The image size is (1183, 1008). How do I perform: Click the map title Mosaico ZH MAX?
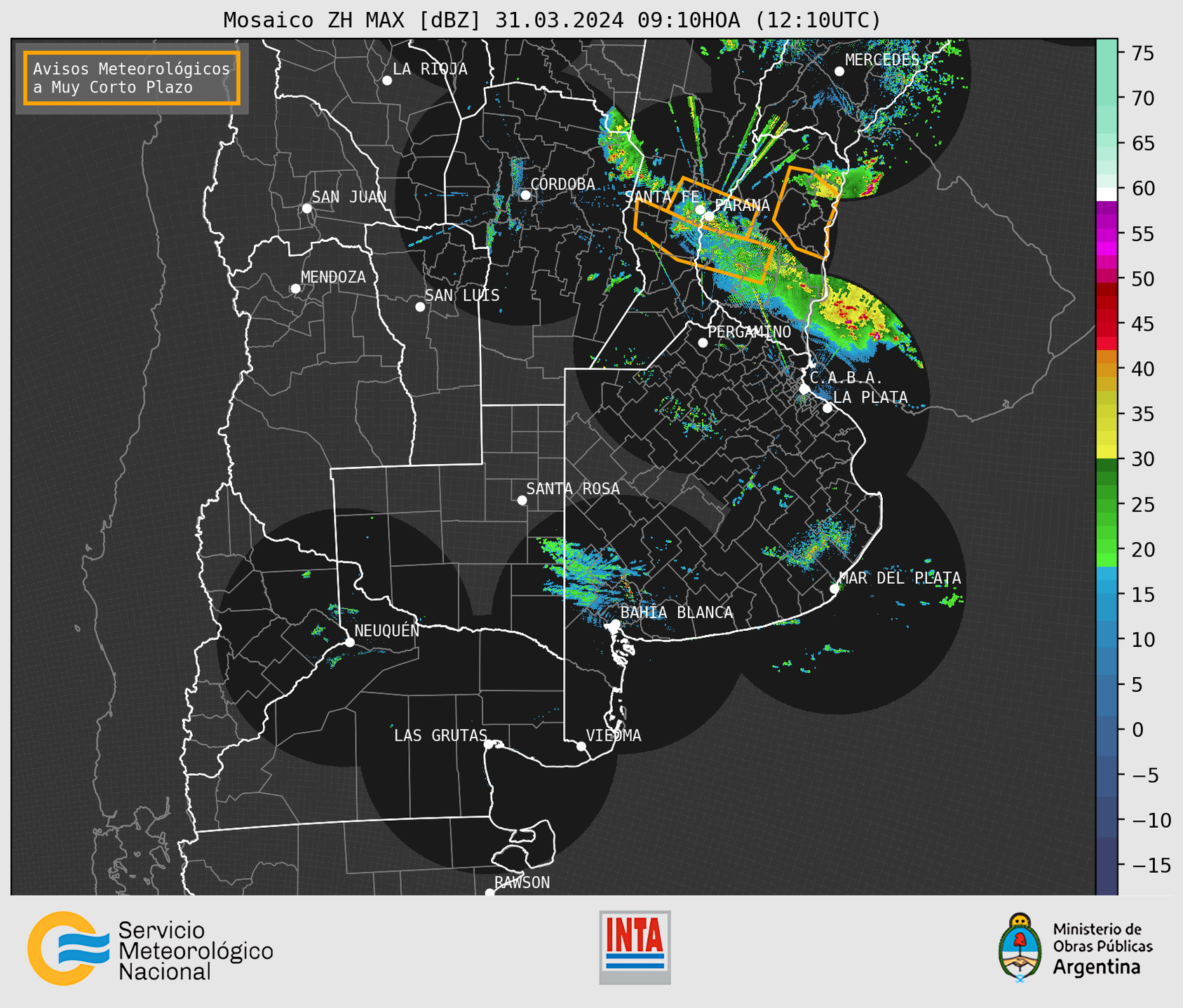(551, 20)
